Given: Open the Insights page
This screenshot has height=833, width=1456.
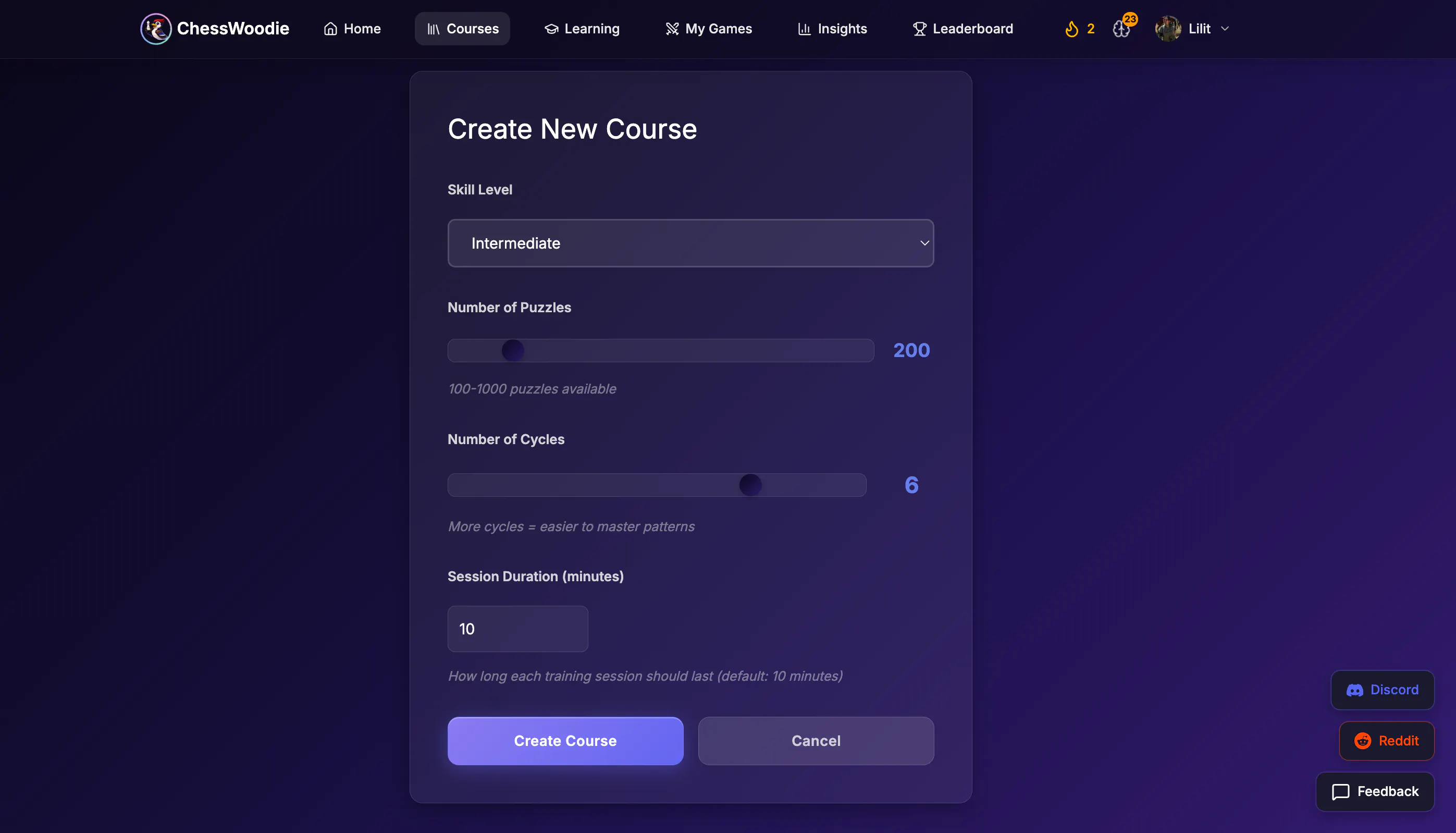Looking at the screenshot, I should click(832, 29).
